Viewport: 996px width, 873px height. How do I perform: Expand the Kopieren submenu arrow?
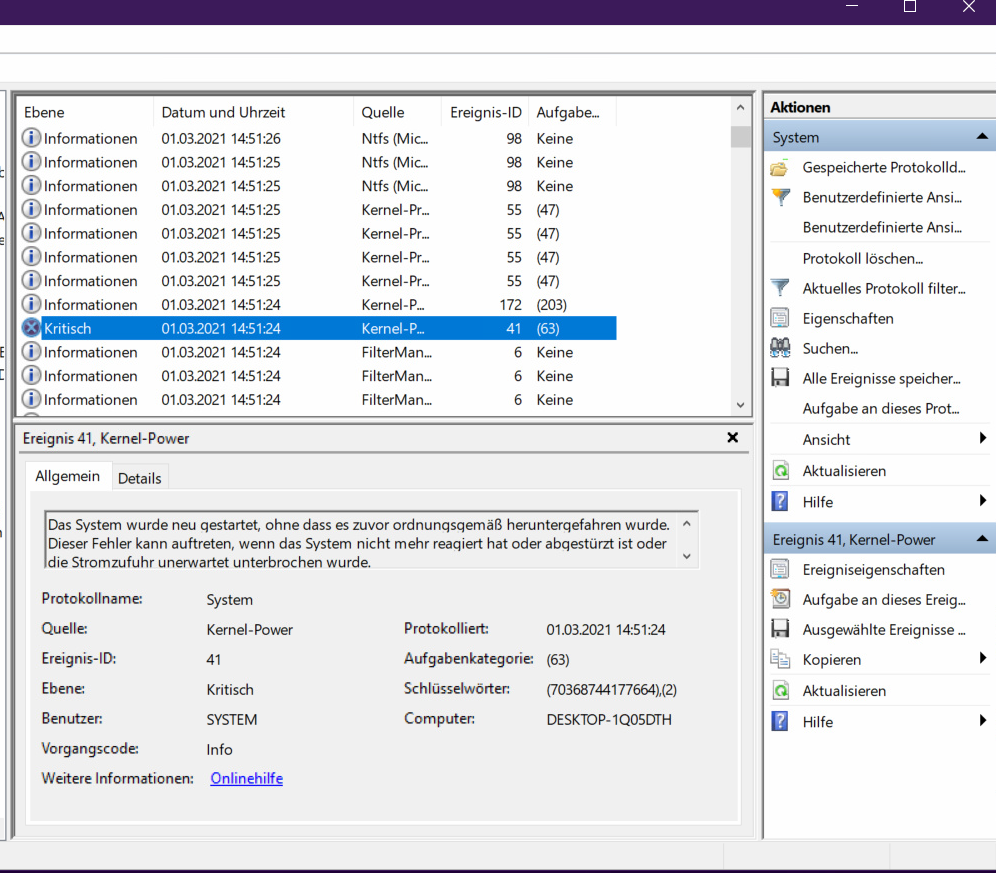point(983,658)
